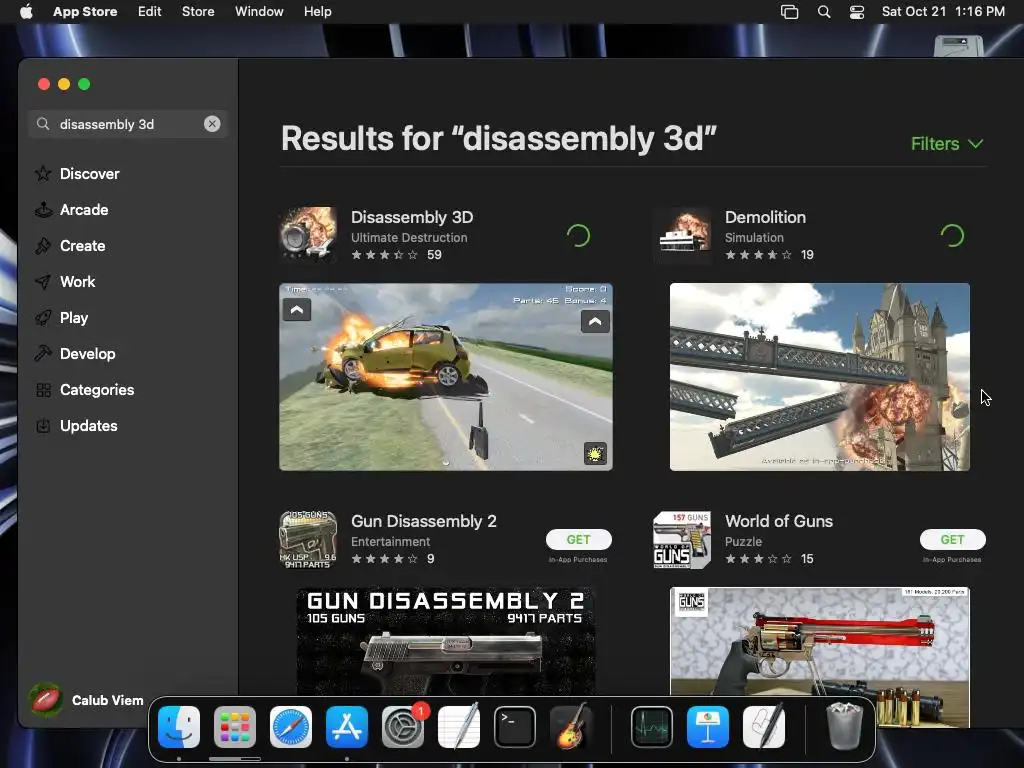Open Keynote from the Dock

(x=708, y=727)
